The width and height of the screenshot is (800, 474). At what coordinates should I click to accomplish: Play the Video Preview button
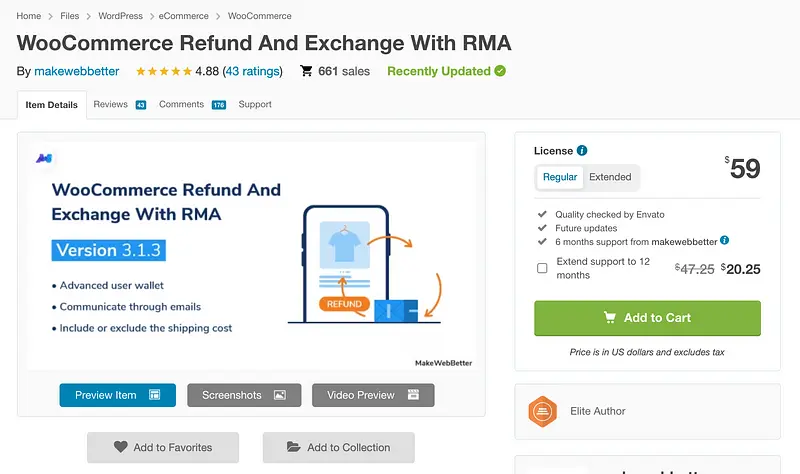coord(373,395)
